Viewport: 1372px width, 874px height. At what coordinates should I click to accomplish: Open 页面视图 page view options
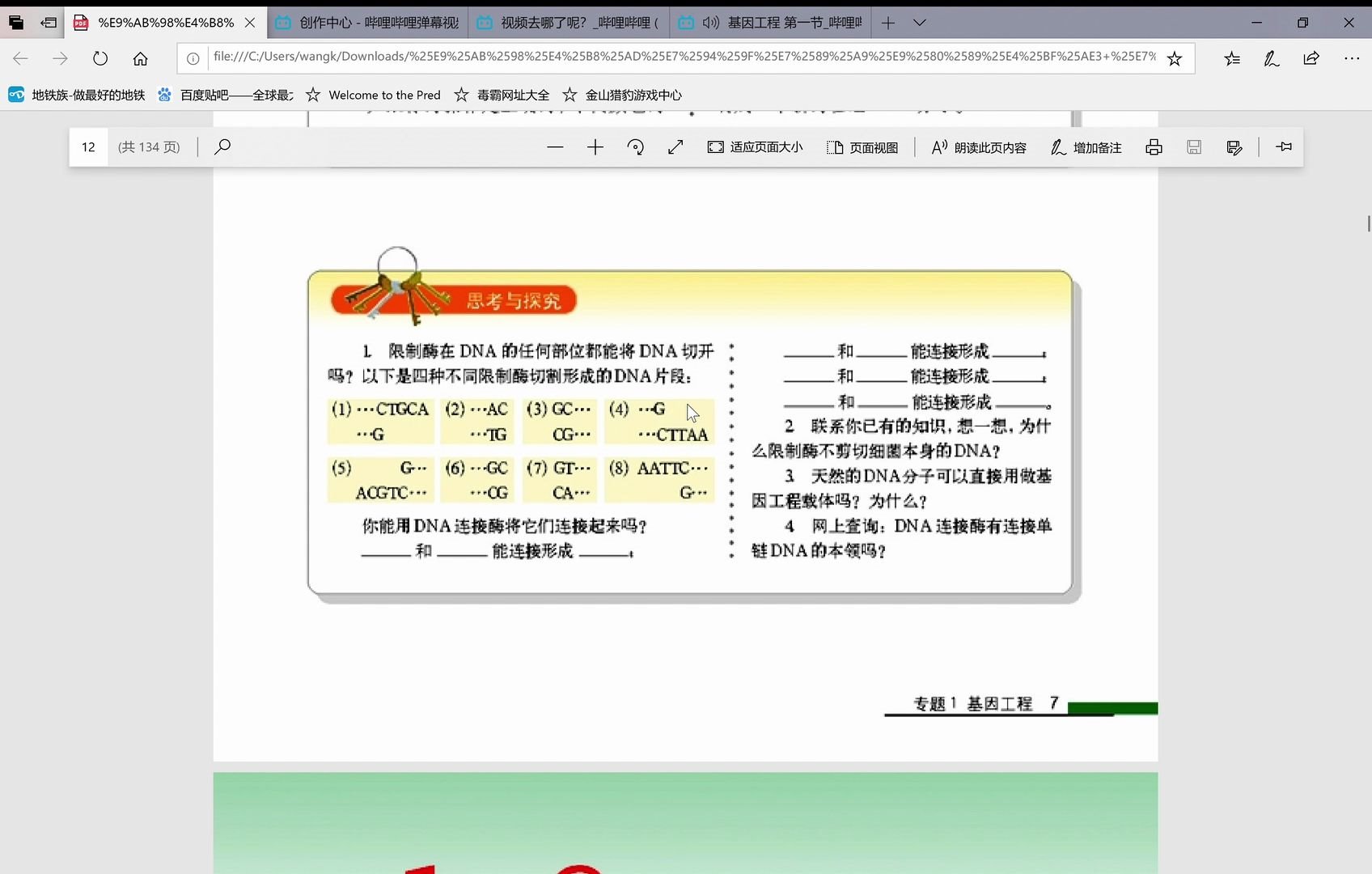pyautogui.click(x=862, y=146)
